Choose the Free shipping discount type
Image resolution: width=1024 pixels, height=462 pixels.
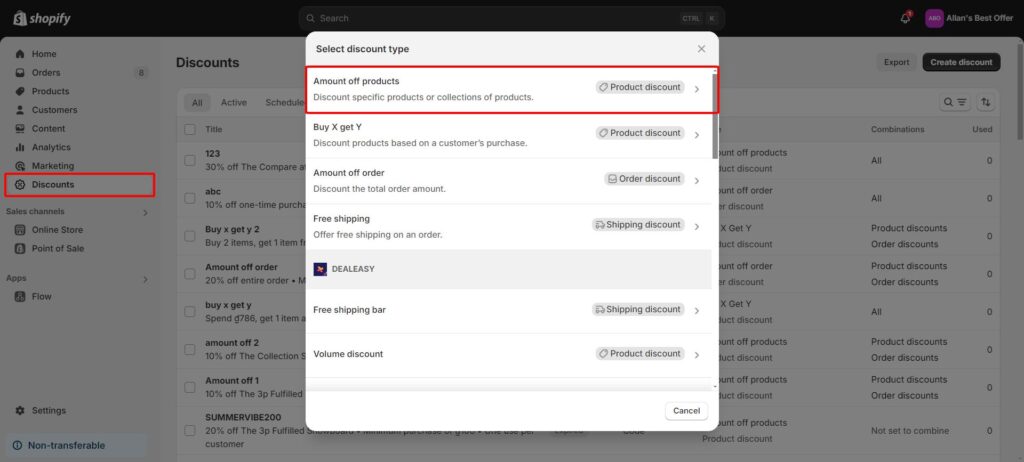[x=509, y=227]
